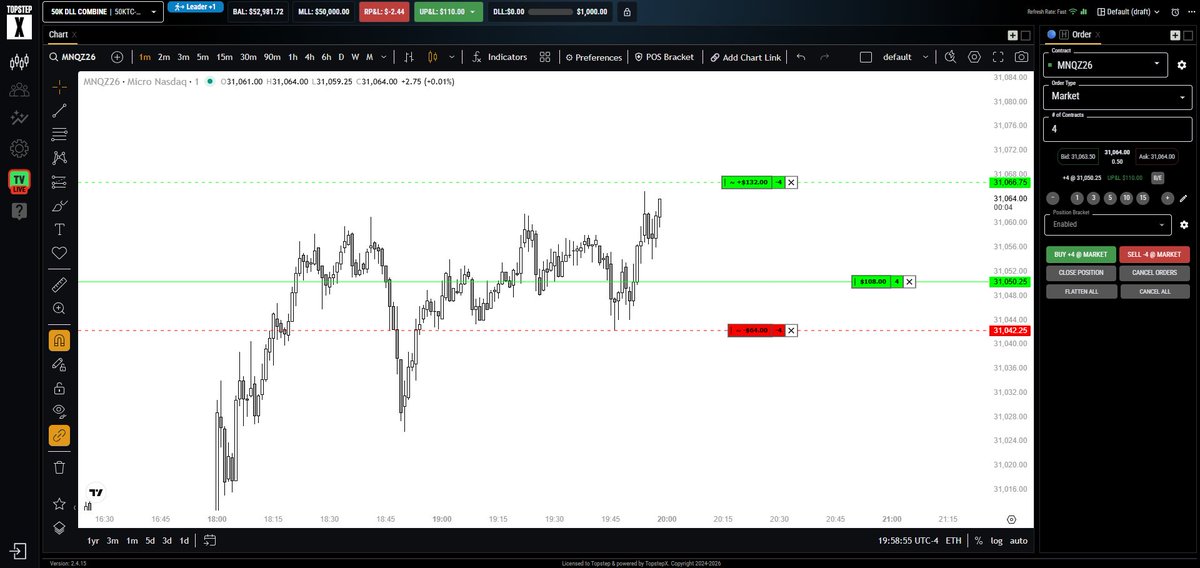
Task: Open the Fibonacci retracement tool group
Action: 59,134
